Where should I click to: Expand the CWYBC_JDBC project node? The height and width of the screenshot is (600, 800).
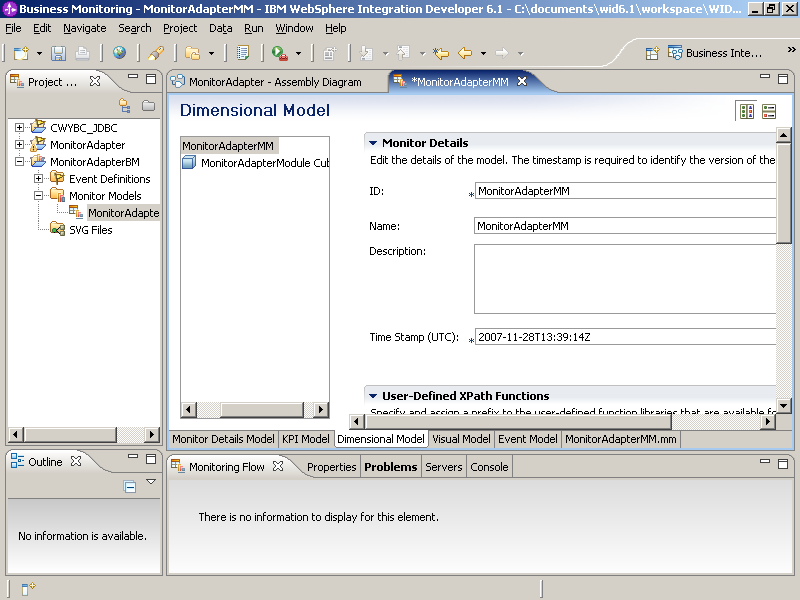coord(19,128)
